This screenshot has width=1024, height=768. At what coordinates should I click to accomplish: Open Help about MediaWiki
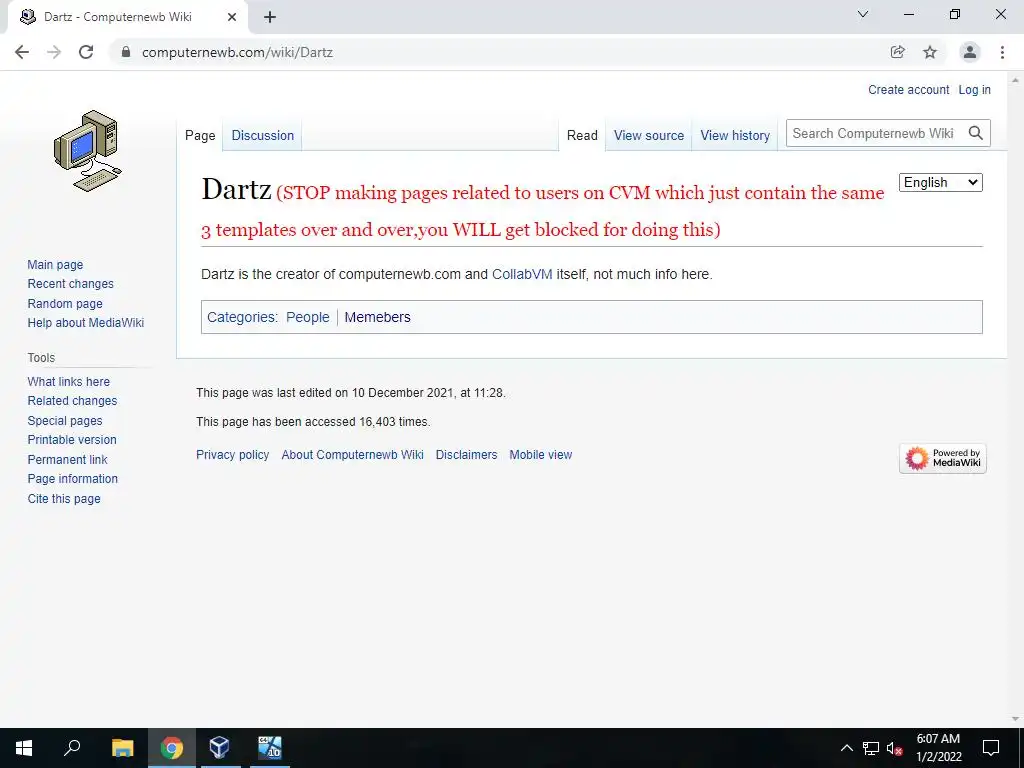86,323
